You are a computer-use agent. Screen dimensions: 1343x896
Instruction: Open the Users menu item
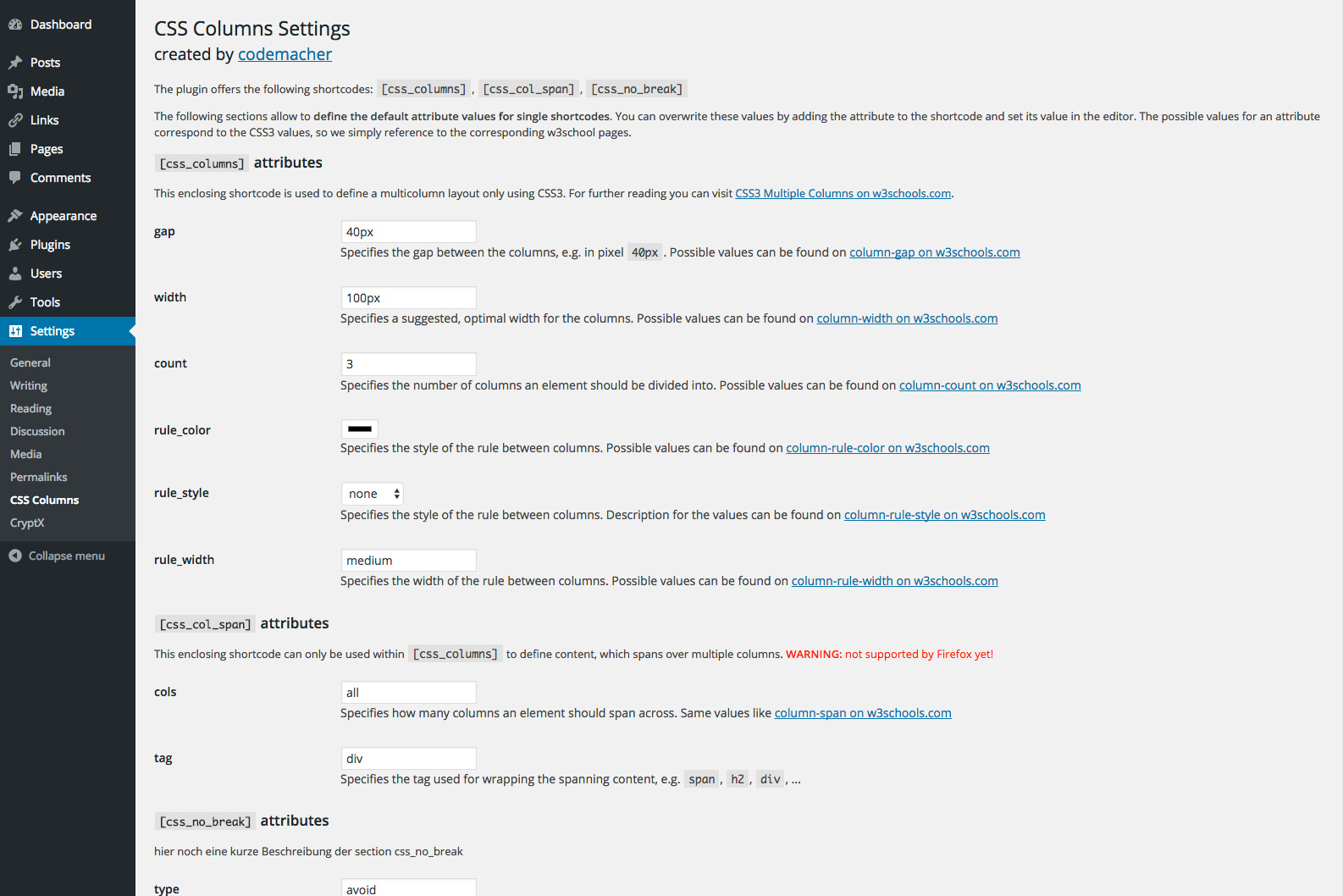(x=68, y=274)
